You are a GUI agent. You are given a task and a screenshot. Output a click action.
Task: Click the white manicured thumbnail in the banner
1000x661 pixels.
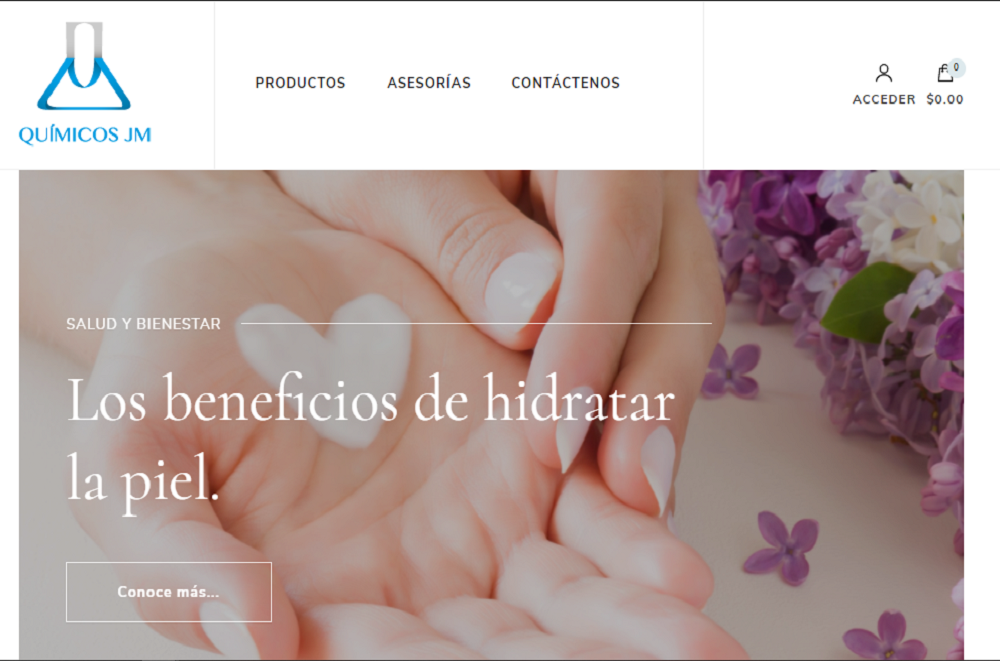coord(521,290)
